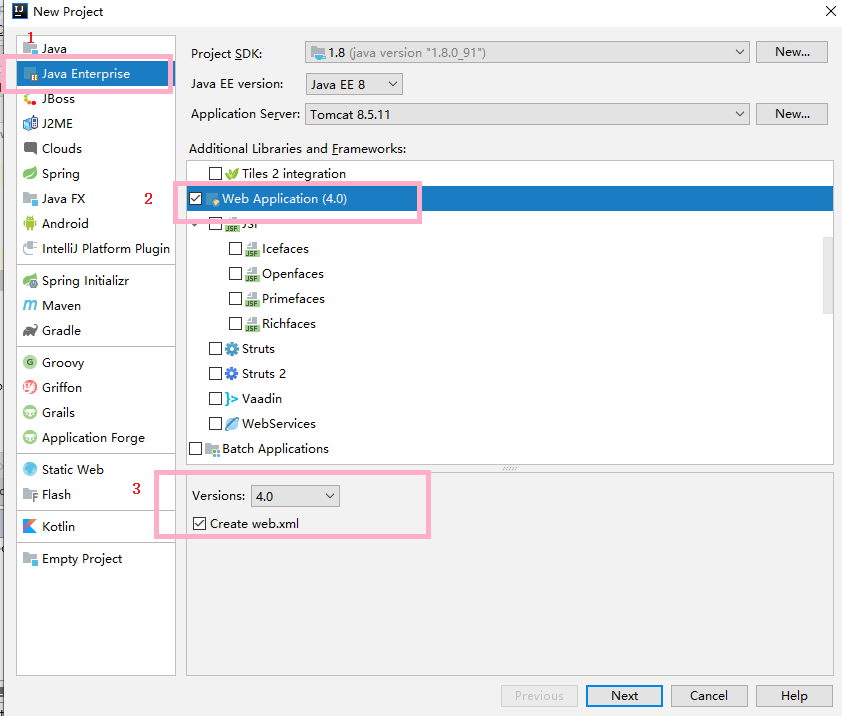Click the Struts 2 gear icon

point(231,373)
